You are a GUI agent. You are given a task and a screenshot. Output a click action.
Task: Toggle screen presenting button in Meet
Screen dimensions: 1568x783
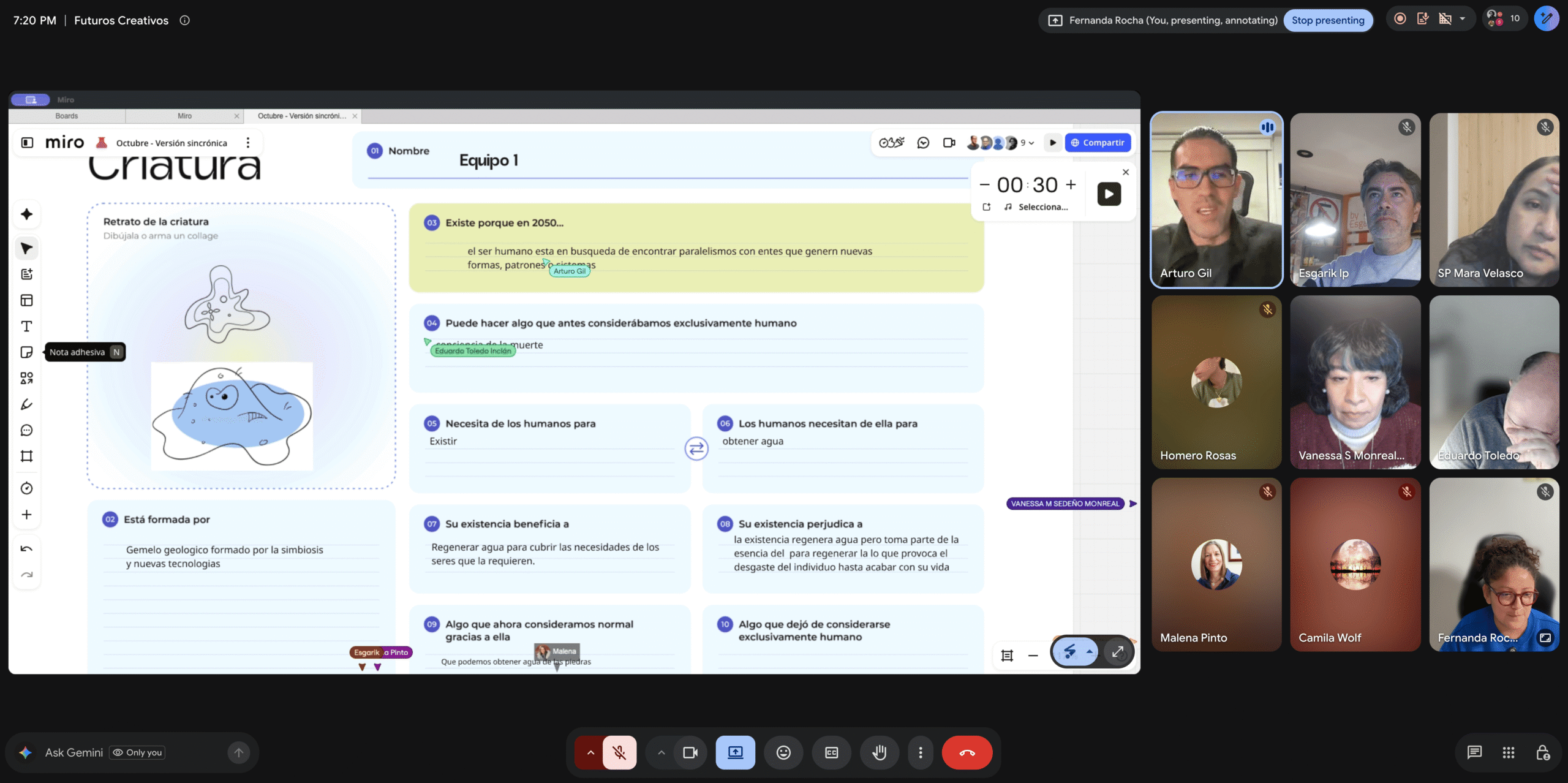pyautogui.click(x=735, y=752)
